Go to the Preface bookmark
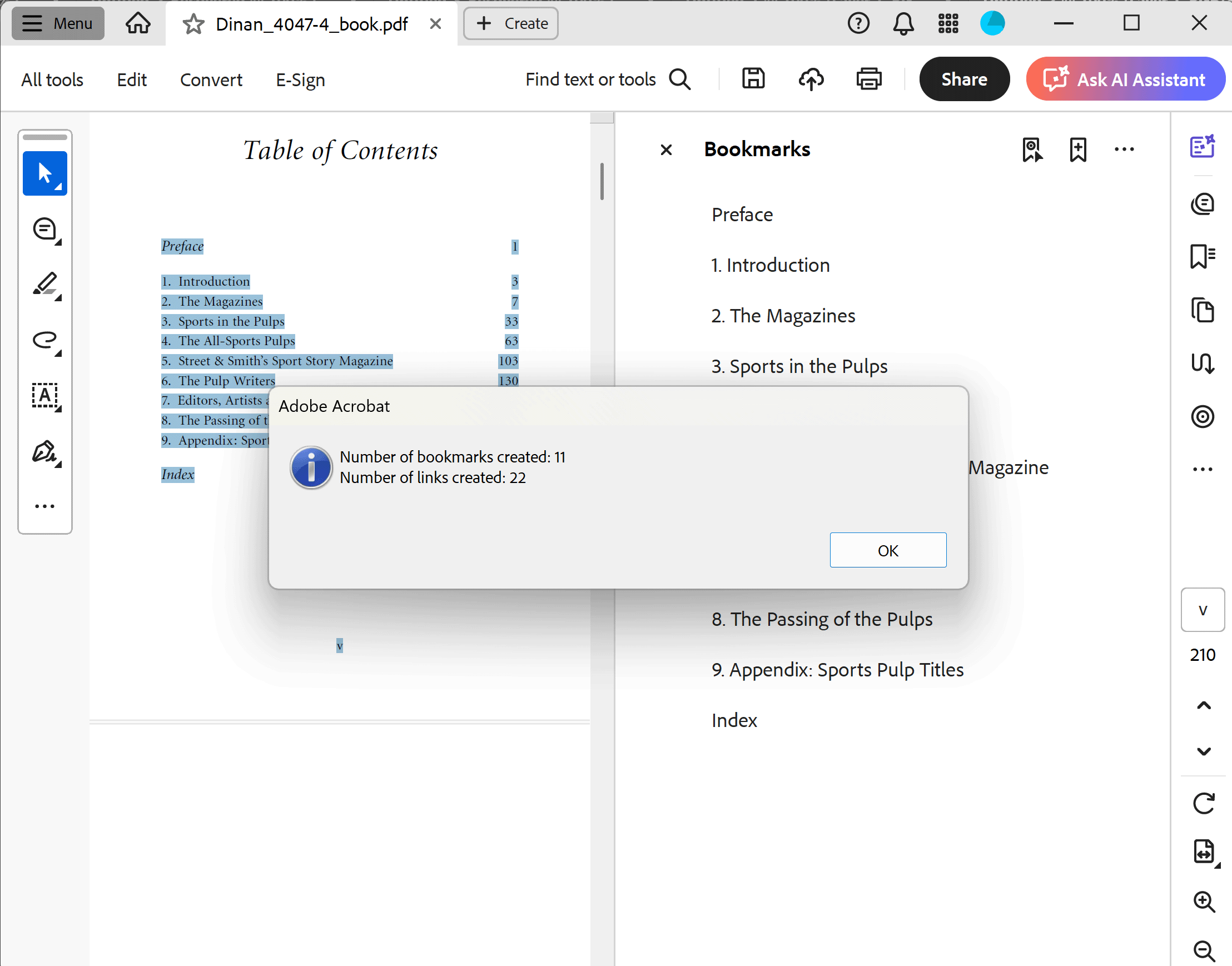Screen dimensions: 1232x966 click(x=742, y=215)
